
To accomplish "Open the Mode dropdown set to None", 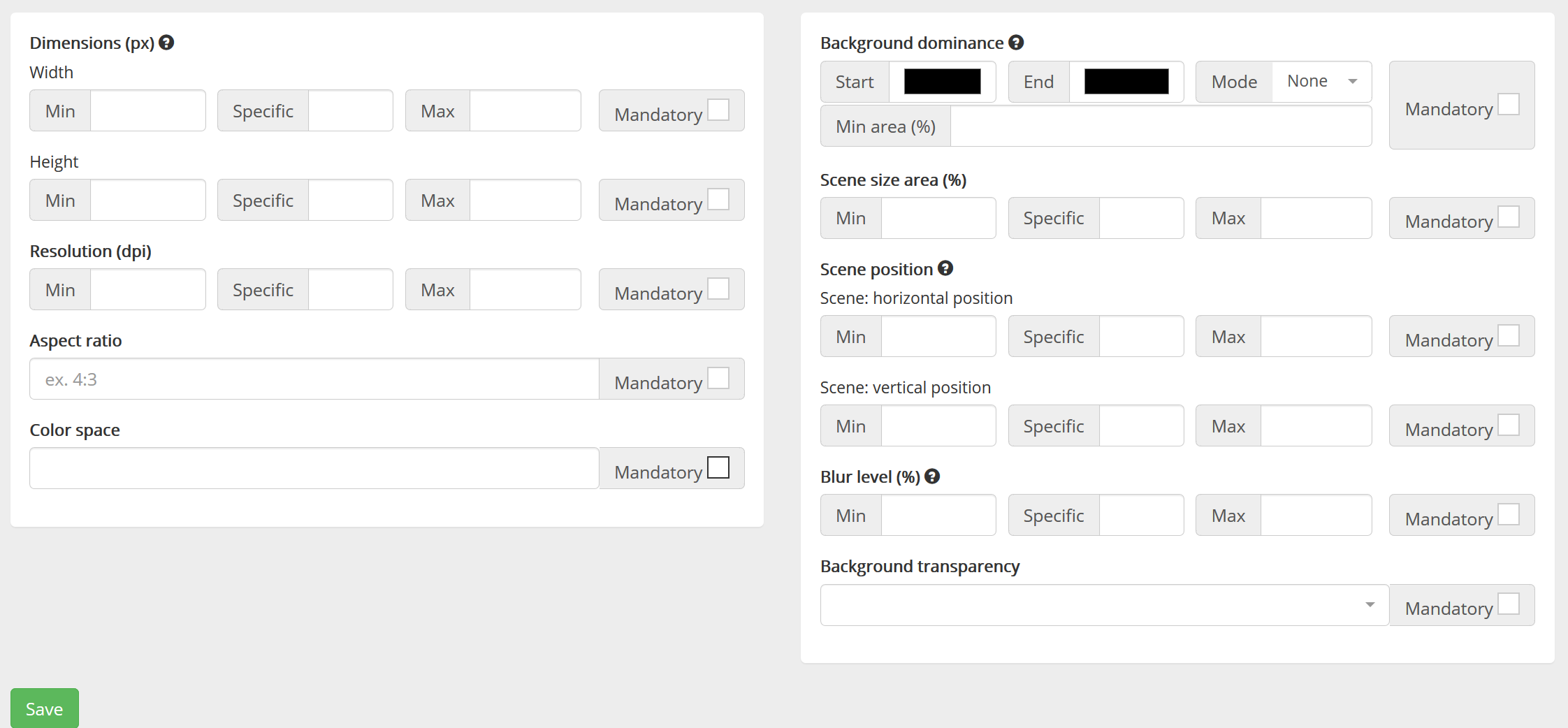I will [1321, 82].
